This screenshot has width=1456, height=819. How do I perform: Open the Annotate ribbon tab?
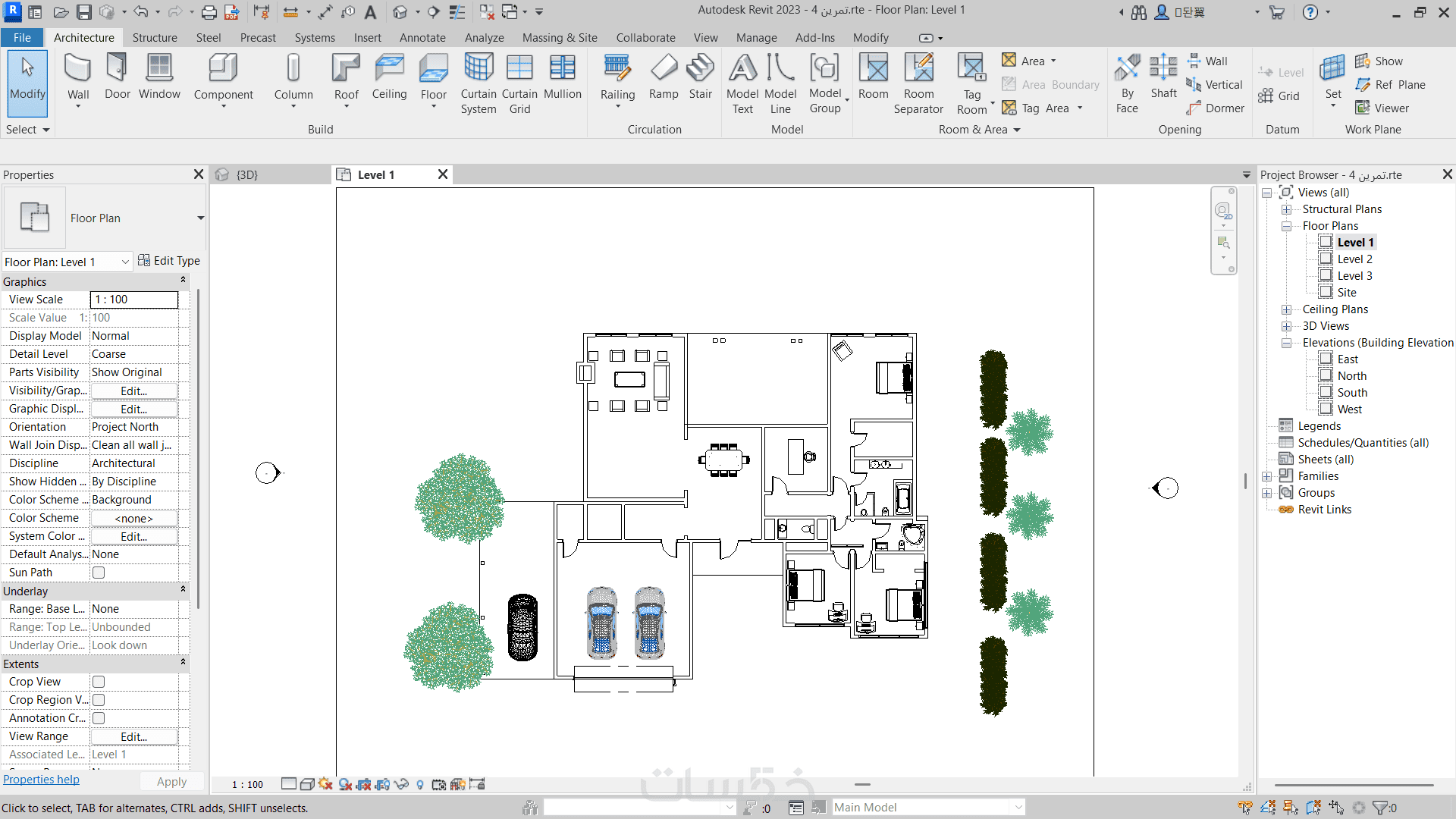[422, 38]
